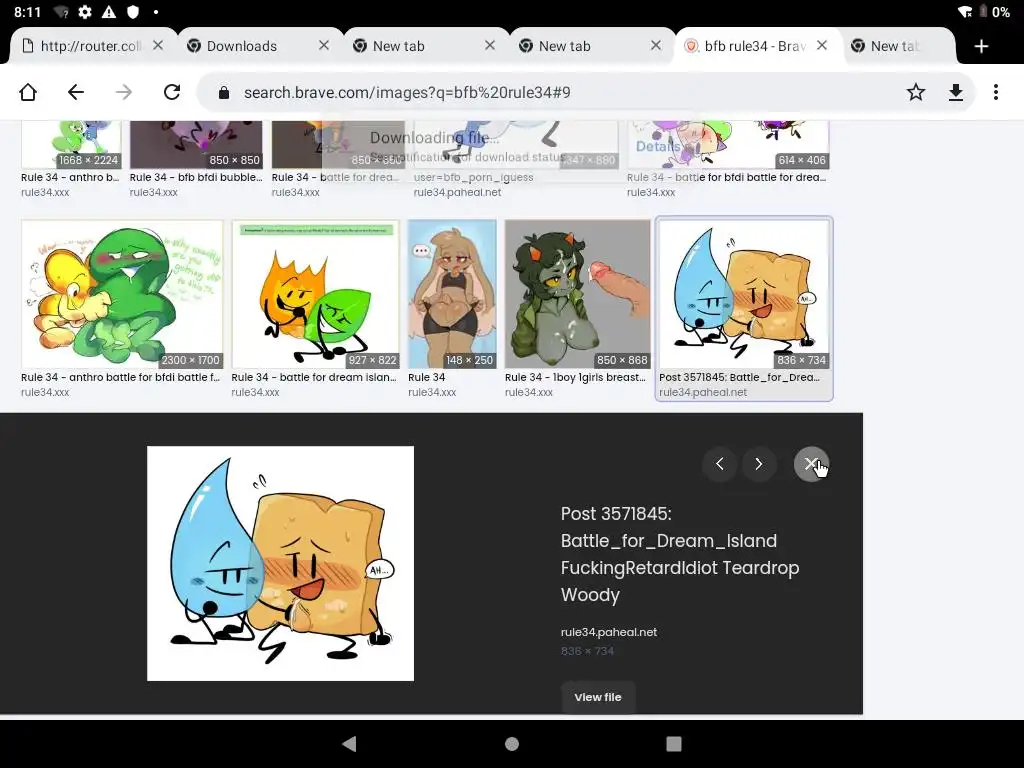Viewport: 1024px width, 768px height.
Task: Android back button in navigation bar
Action: [349, 744]
